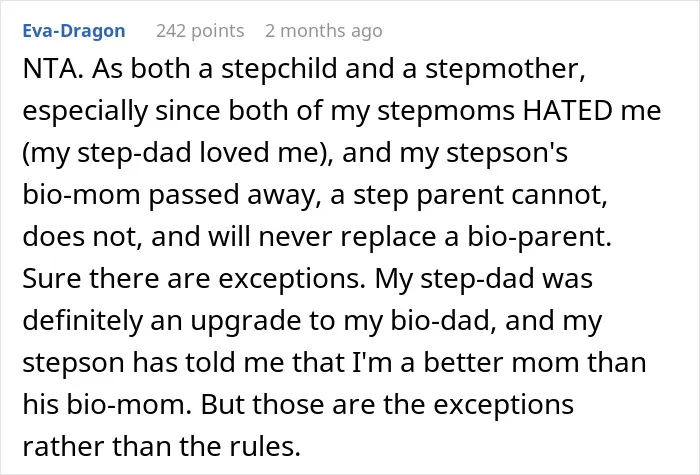The width and height of the screenshot is (700, 475).
Task: Click the word stepson's in third line
Action: 507,153
